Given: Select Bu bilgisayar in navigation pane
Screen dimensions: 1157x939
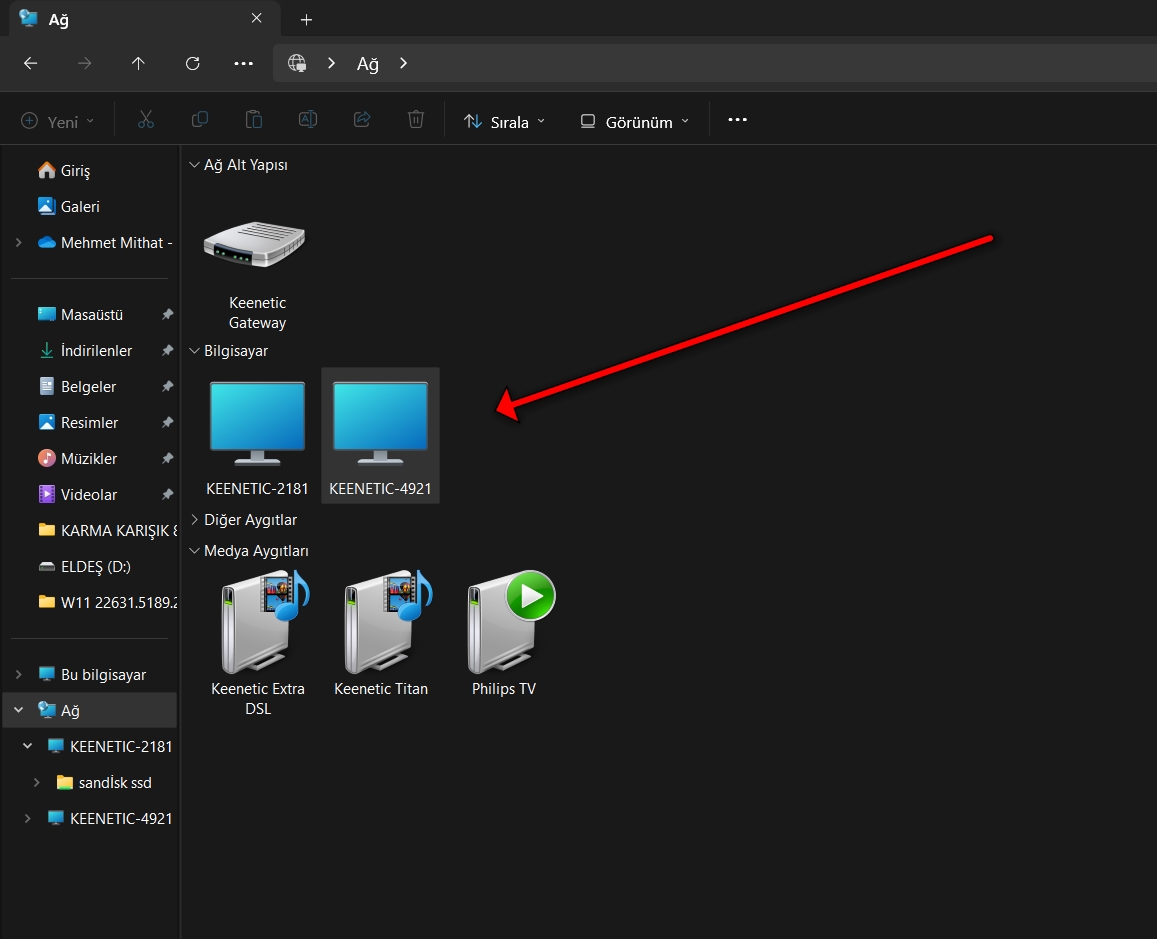Looking at the screenshot, I should point(91,674).
